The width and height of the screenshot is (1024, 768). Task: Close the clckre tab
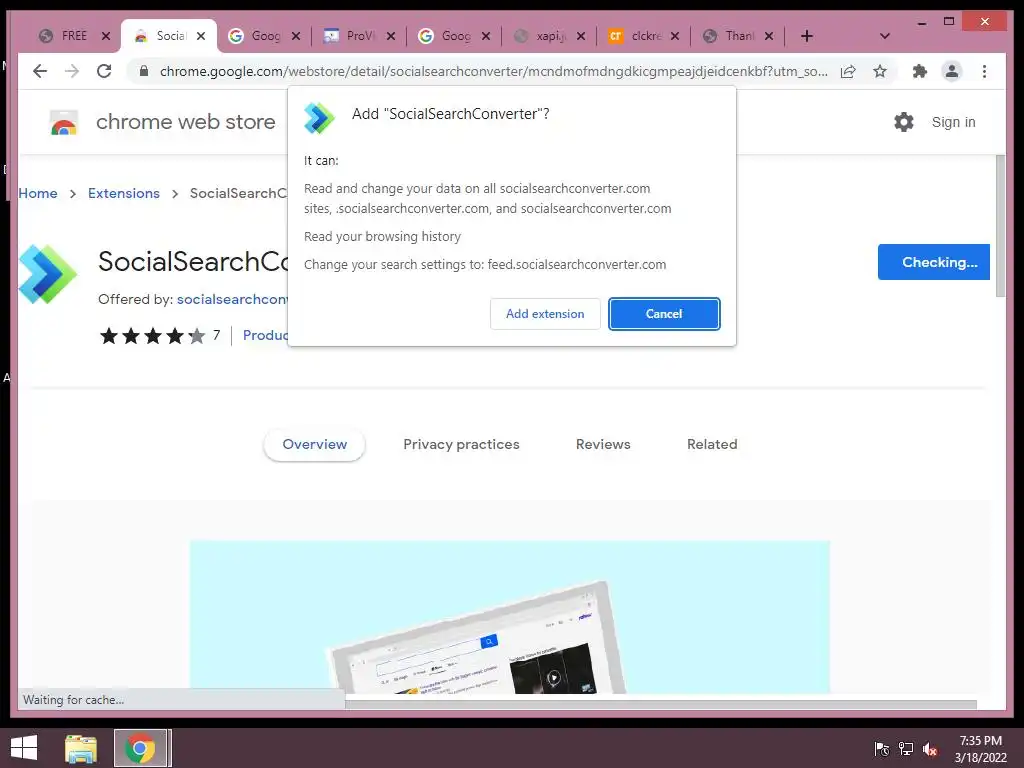pyautogui.click(x=675, y=36)
